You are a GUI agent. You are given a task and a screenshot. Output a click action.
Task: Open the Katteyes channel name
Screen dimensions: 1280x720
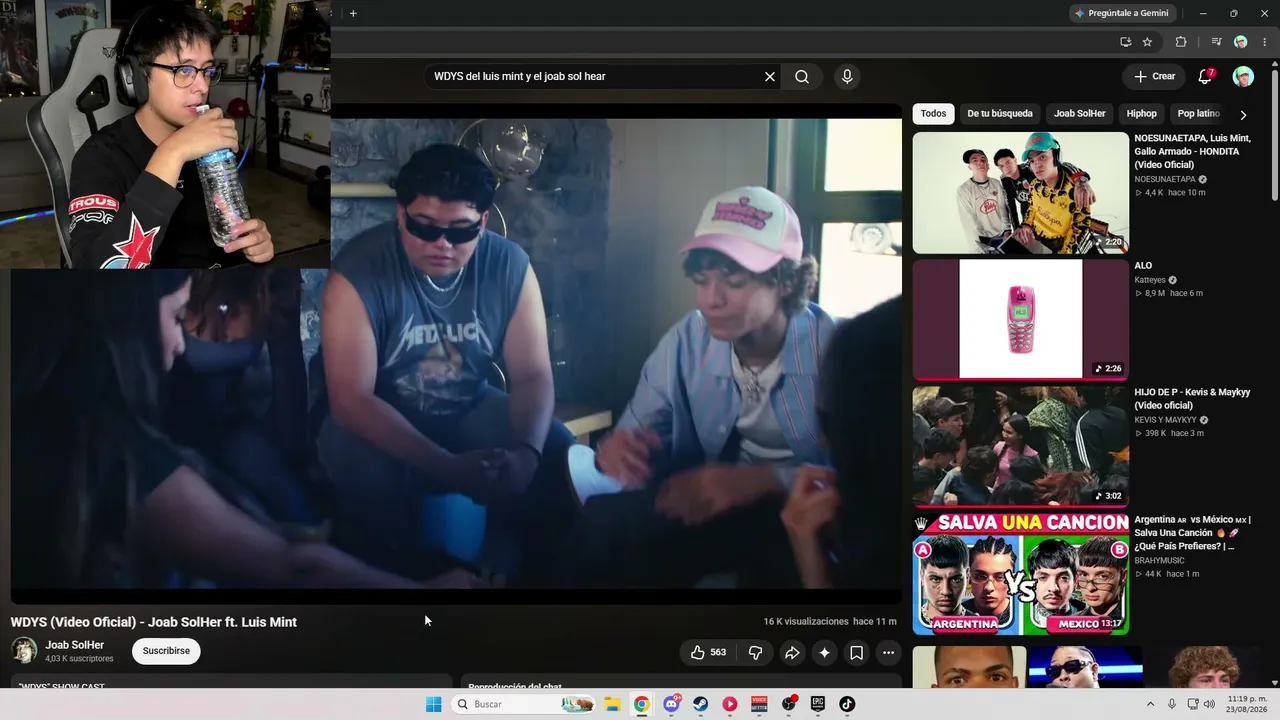click(x=1150, y=281)
